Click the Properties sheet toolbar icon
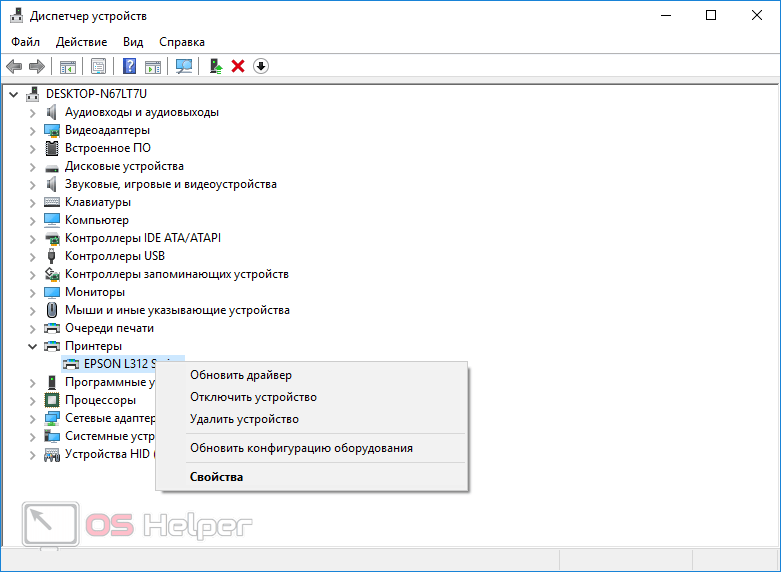Viewport: 781px width, 572px height. click(99, 66)
